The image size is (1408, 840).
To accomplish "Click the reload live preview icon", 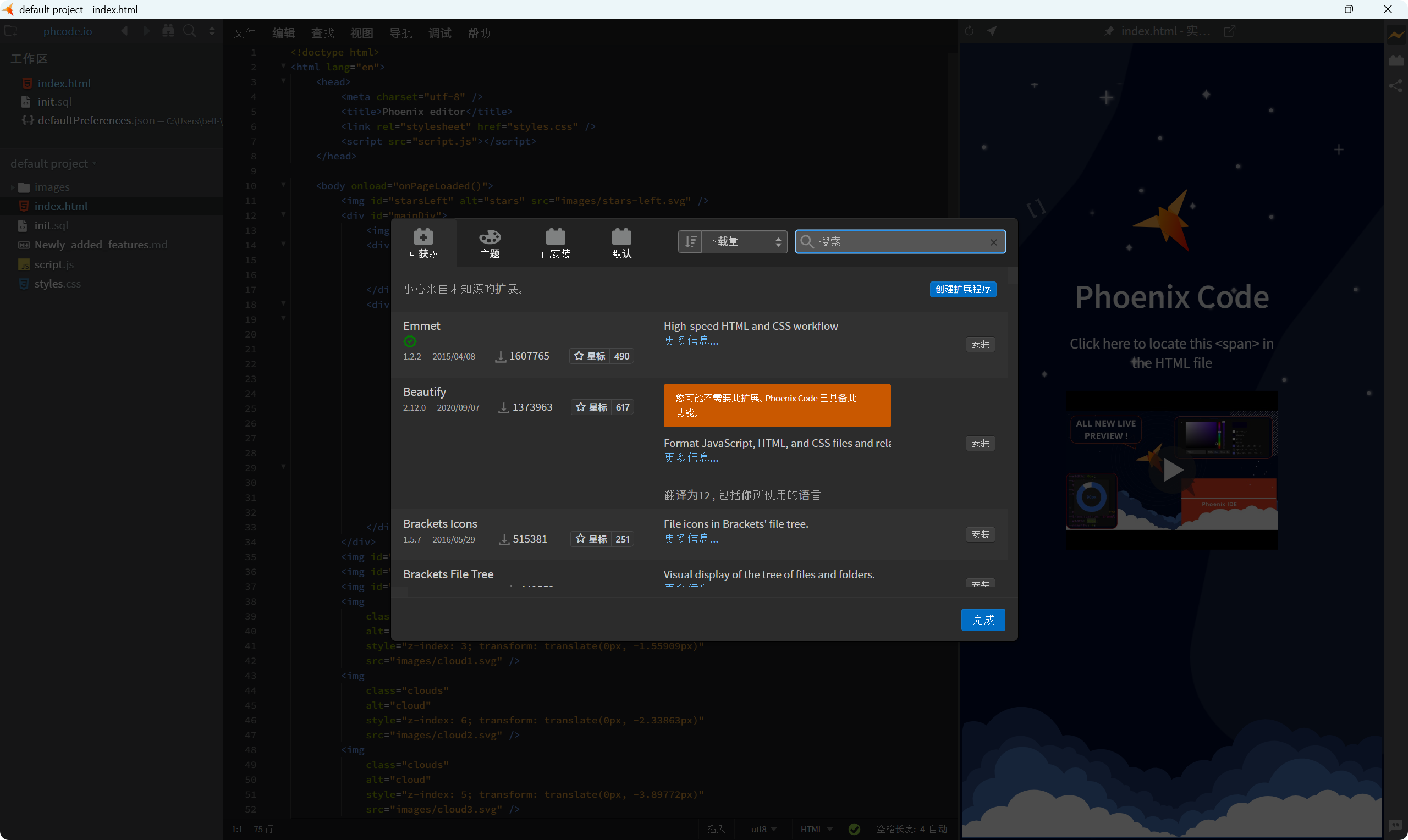I will click(969, 31).
